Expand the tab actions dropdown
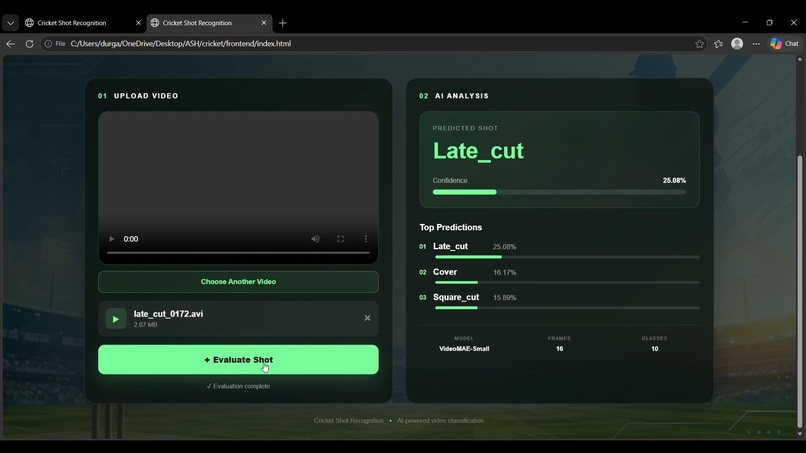Image resolution: width=806 pixels, height=453 pixels. [x=10, y=23]
